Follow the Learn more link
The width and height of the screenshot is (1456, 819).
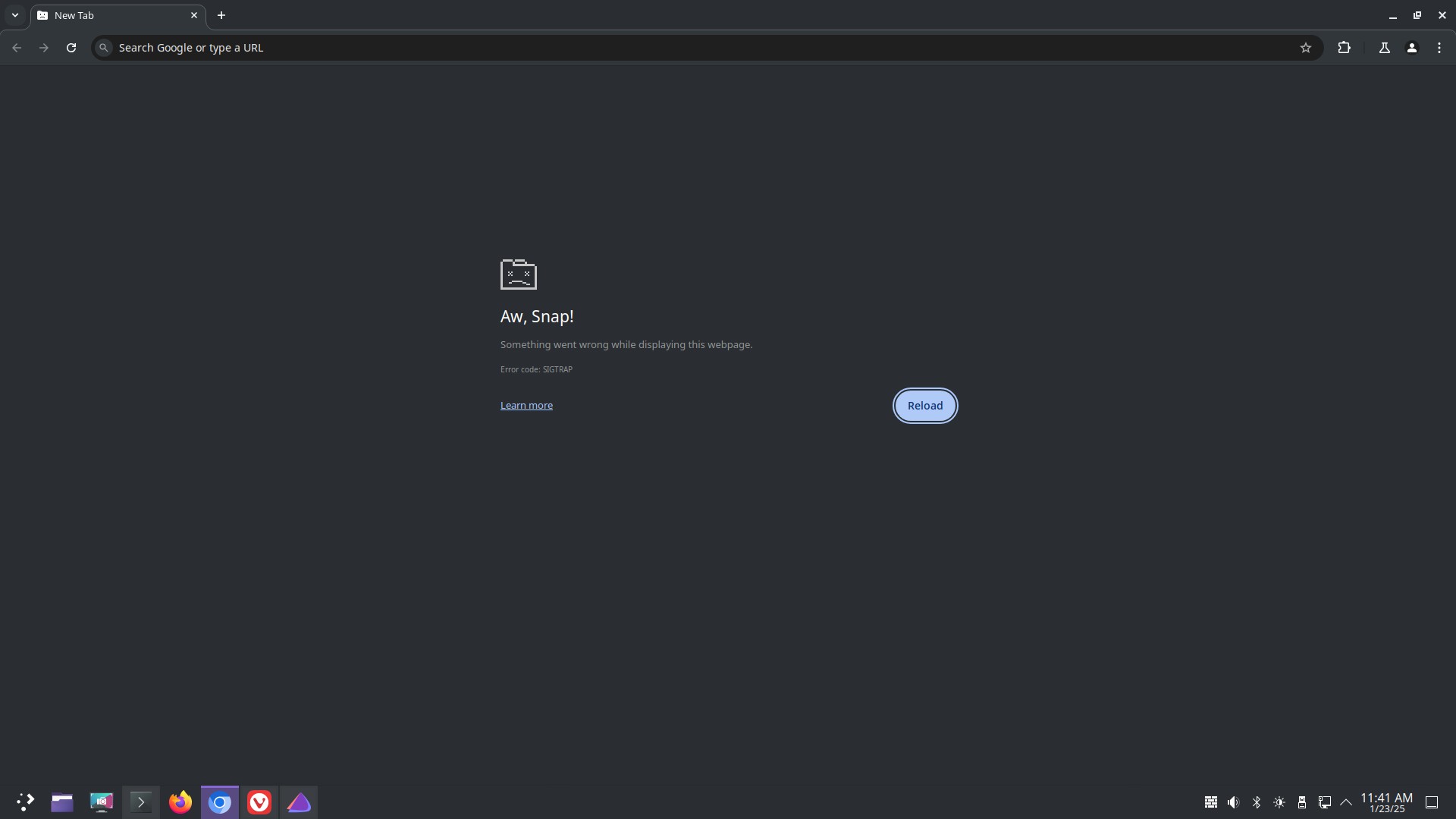point(526,406)
